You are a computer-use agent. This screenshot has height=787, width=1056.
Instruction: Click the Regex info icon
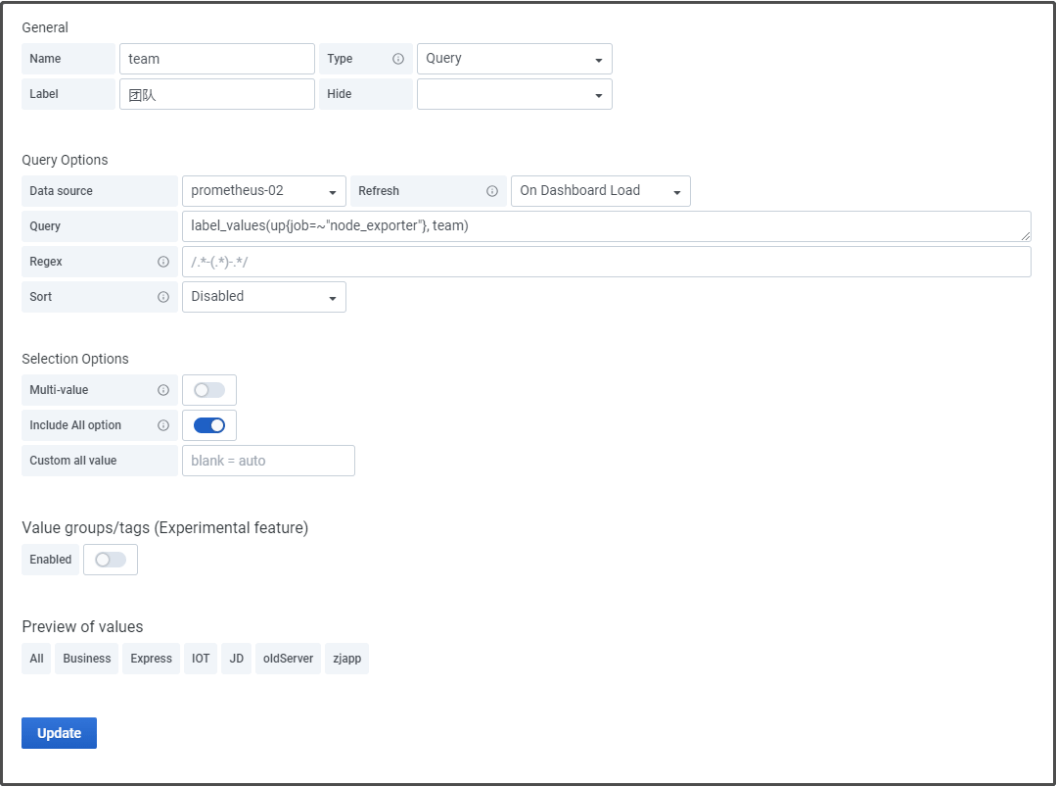[163, 262]
